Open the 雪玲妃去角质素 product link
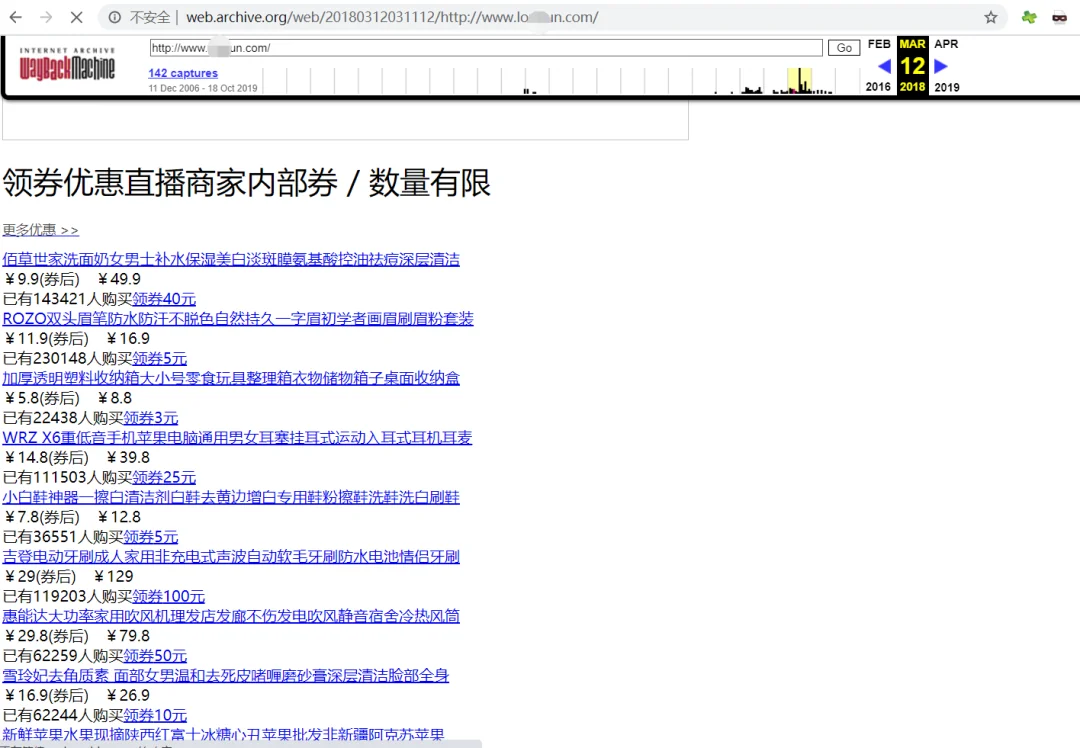 225,676
